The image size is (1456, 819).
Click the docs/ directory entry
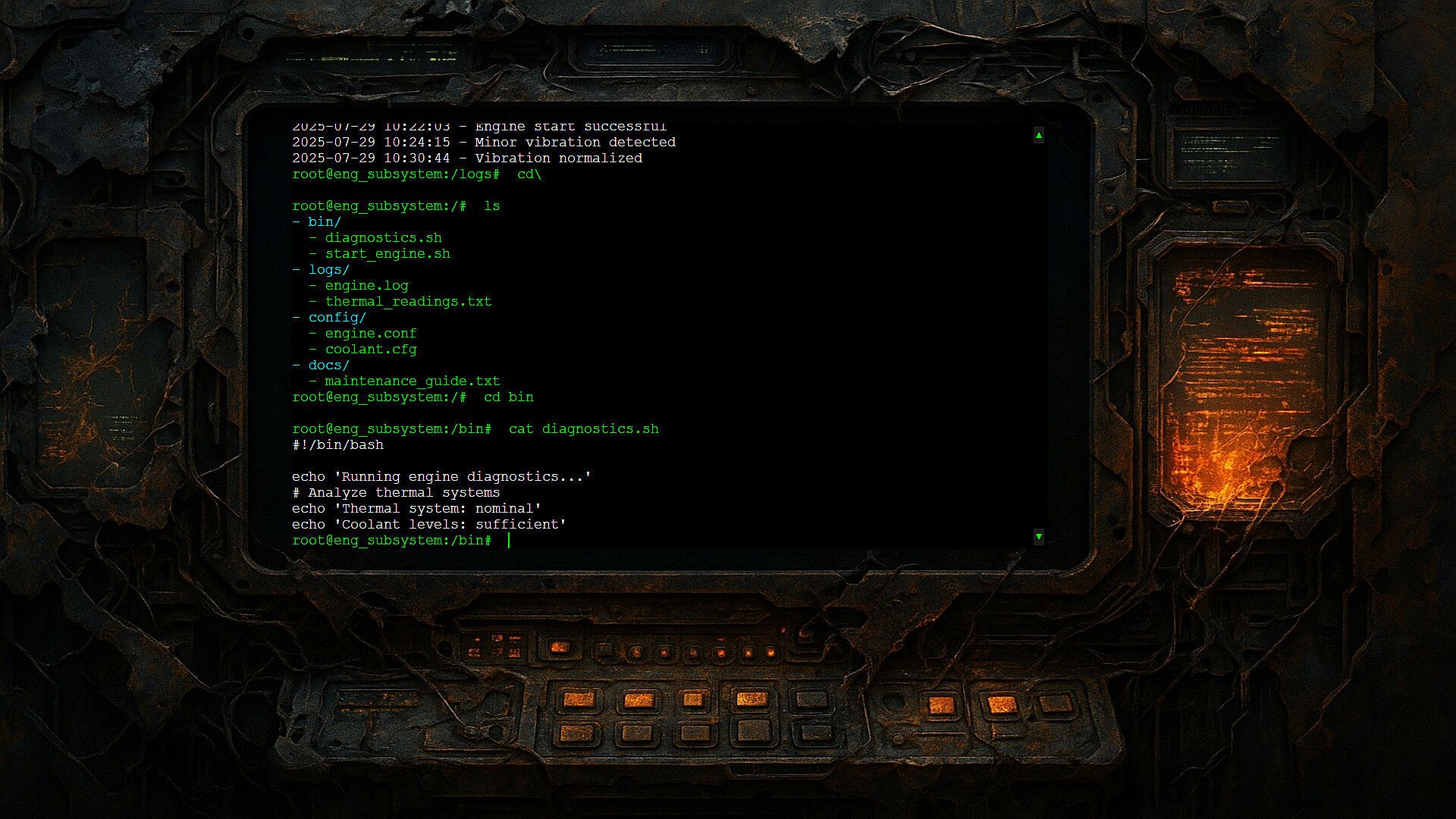point(328,366)
